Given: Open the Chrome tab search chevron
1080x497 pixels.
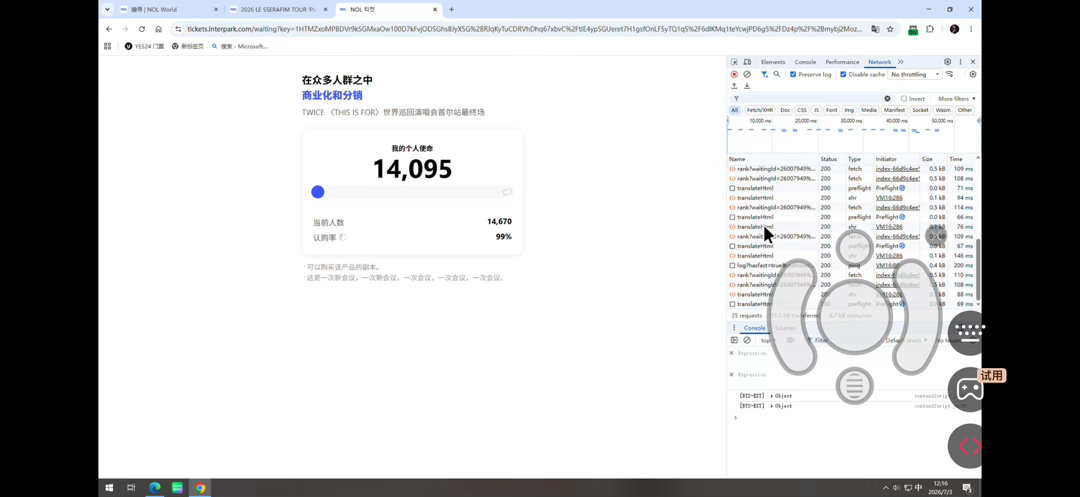Looking at the screenshot, I should (107, 10).
